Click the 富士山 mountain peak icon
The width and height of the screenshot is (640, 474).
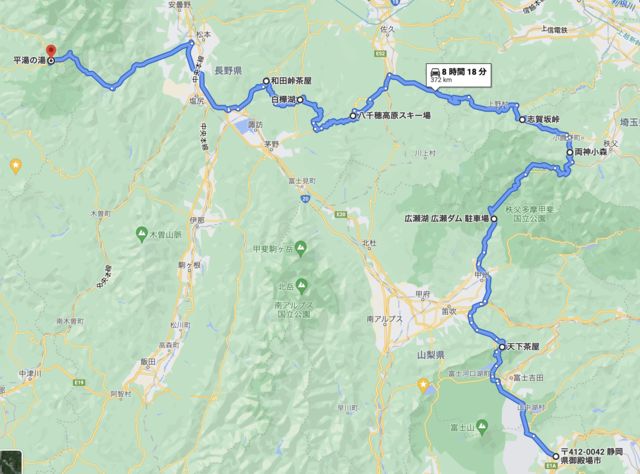[x=482, y=426]
